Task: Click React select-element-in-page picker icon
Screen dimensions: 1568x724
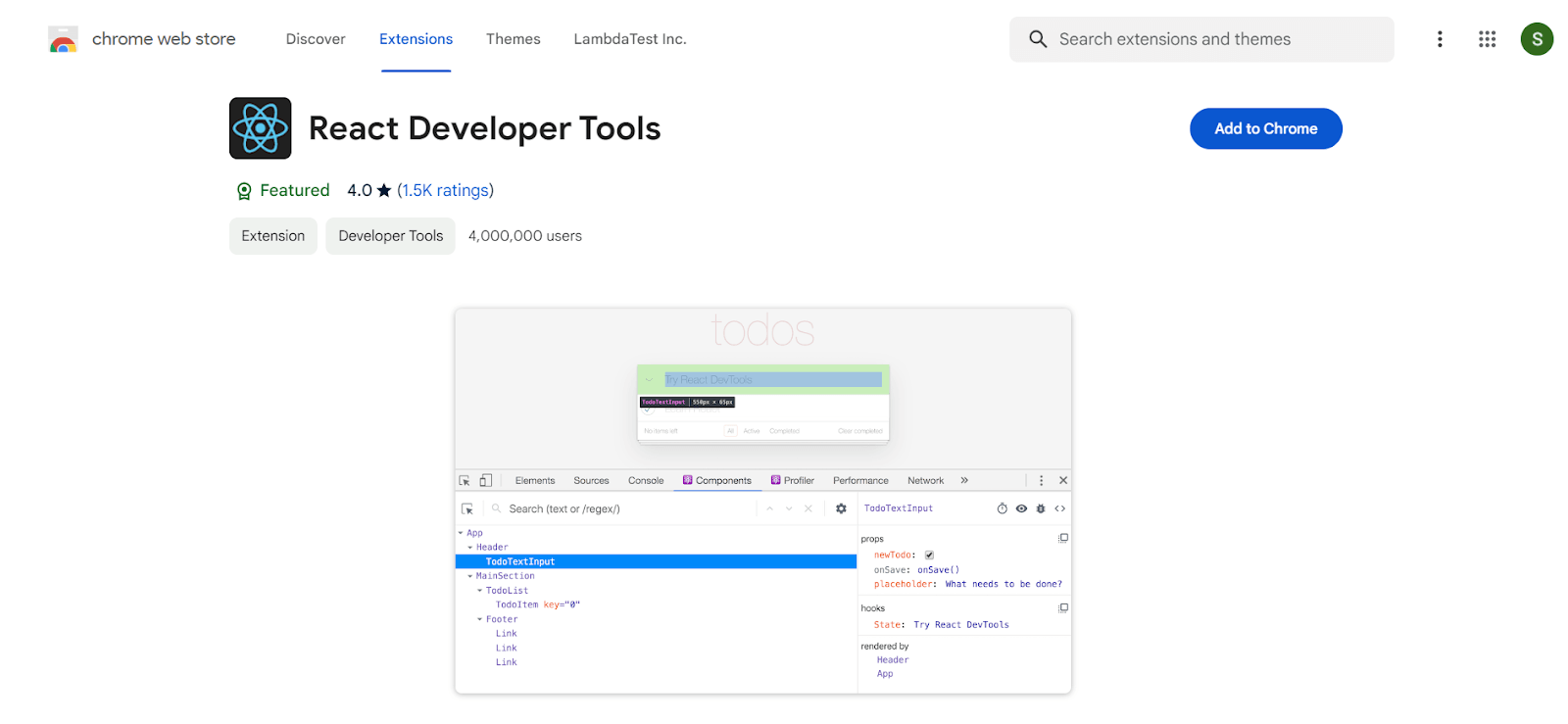Action: [467, 509]
